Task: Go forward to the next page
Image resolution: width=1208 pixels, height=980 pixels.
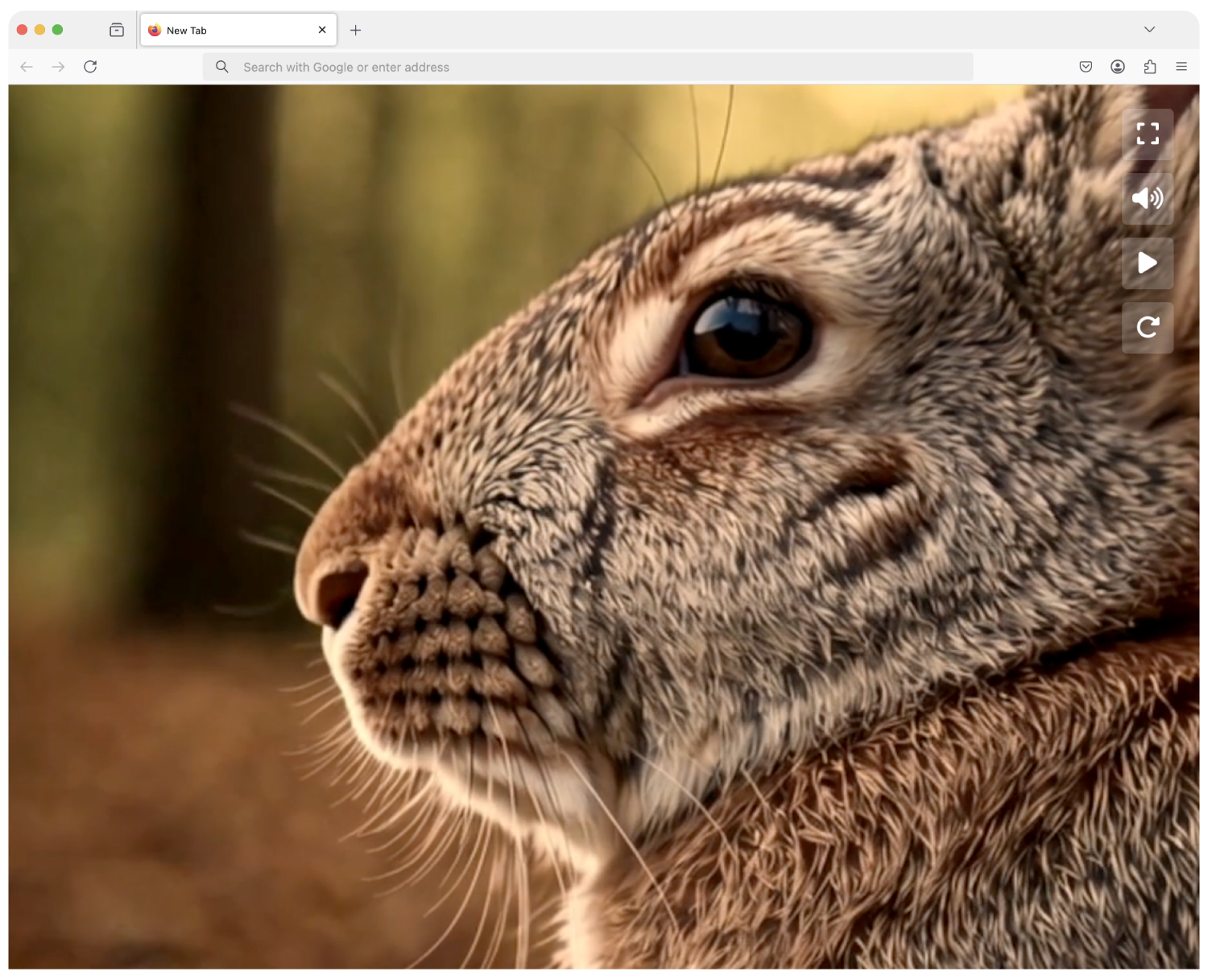Action: pyautogui.click(x=58, y=67)
